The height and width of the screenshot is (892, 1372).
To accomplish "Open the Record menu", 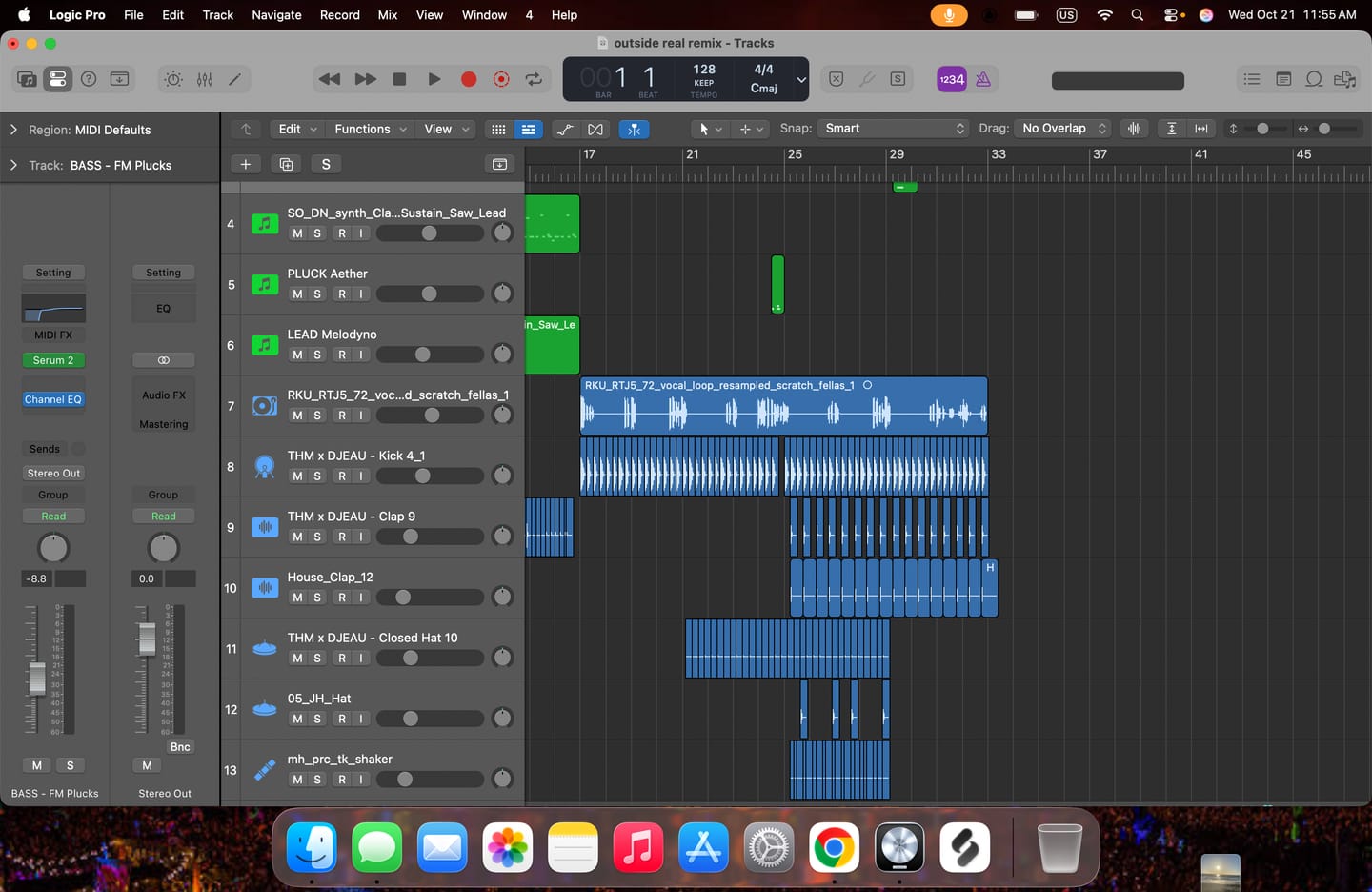I will [340, 14].
